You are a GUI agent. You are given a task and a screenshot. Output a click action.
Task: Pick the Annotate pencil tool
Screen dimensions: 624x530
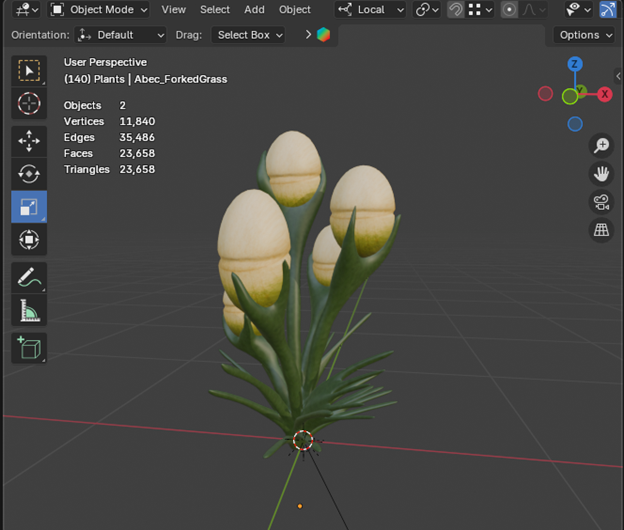click(29, 278)
